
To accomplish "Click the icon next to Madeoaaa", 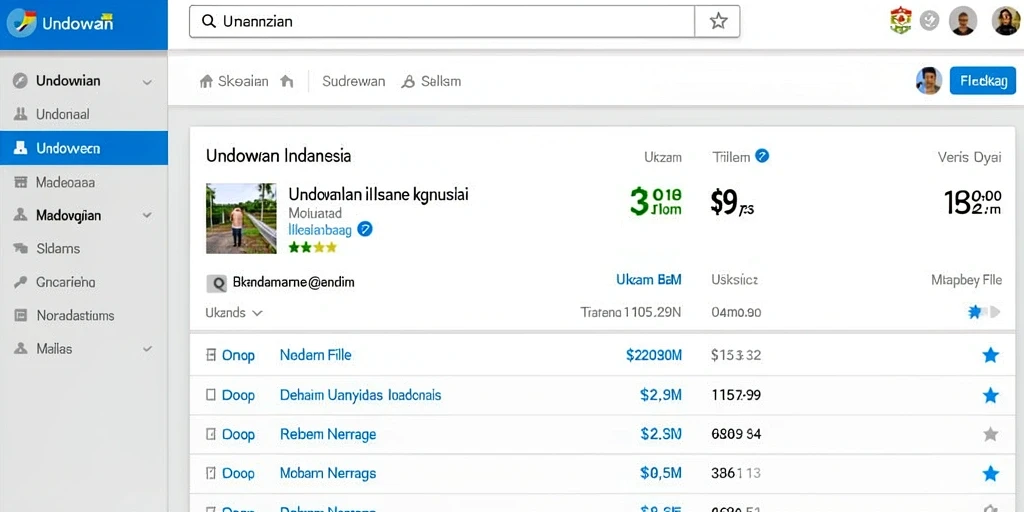I will 20,182.
